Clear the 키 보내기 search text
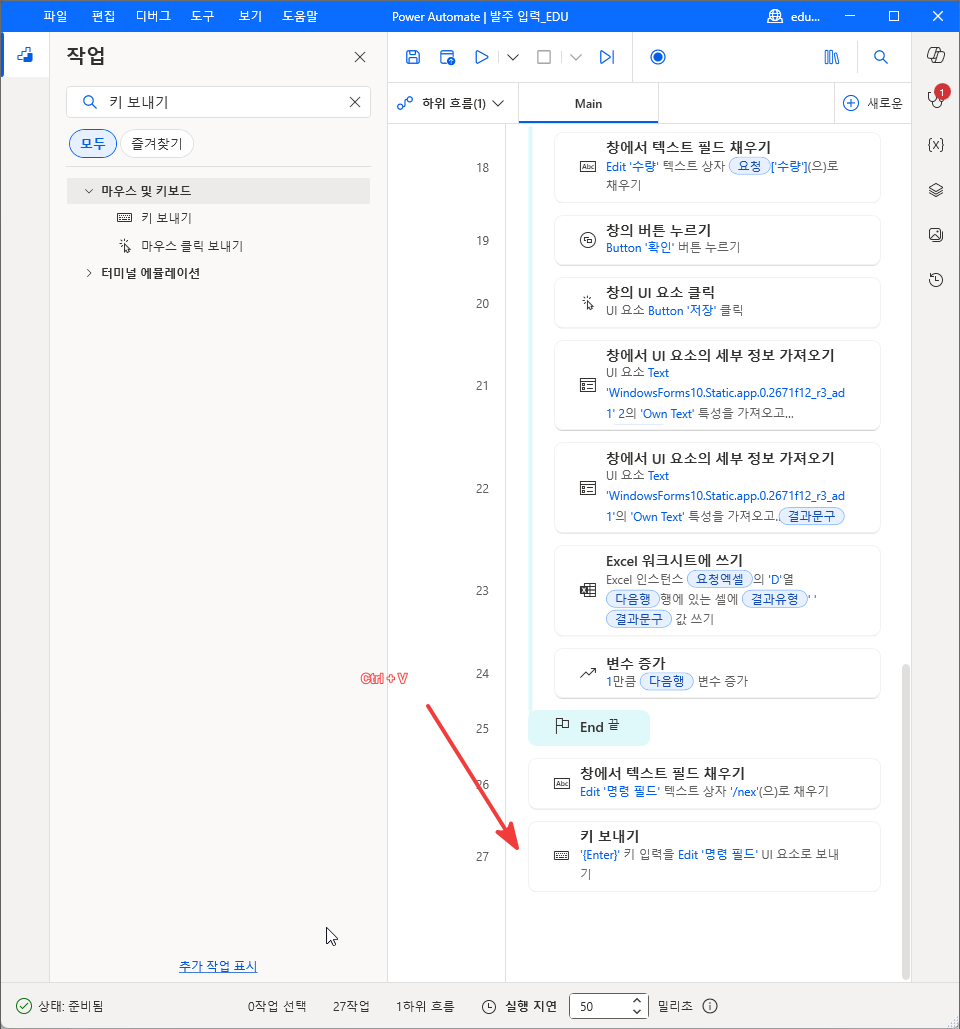This screenshot has height=1029, width=960. click(354, 102)
